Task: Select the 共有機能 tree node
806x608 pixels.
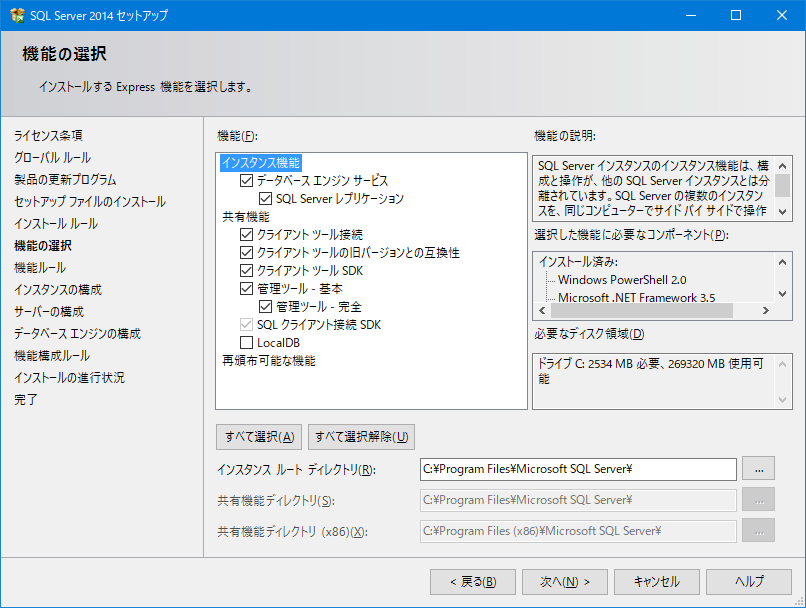Action: pyautogui.click(x=246, y=216)
